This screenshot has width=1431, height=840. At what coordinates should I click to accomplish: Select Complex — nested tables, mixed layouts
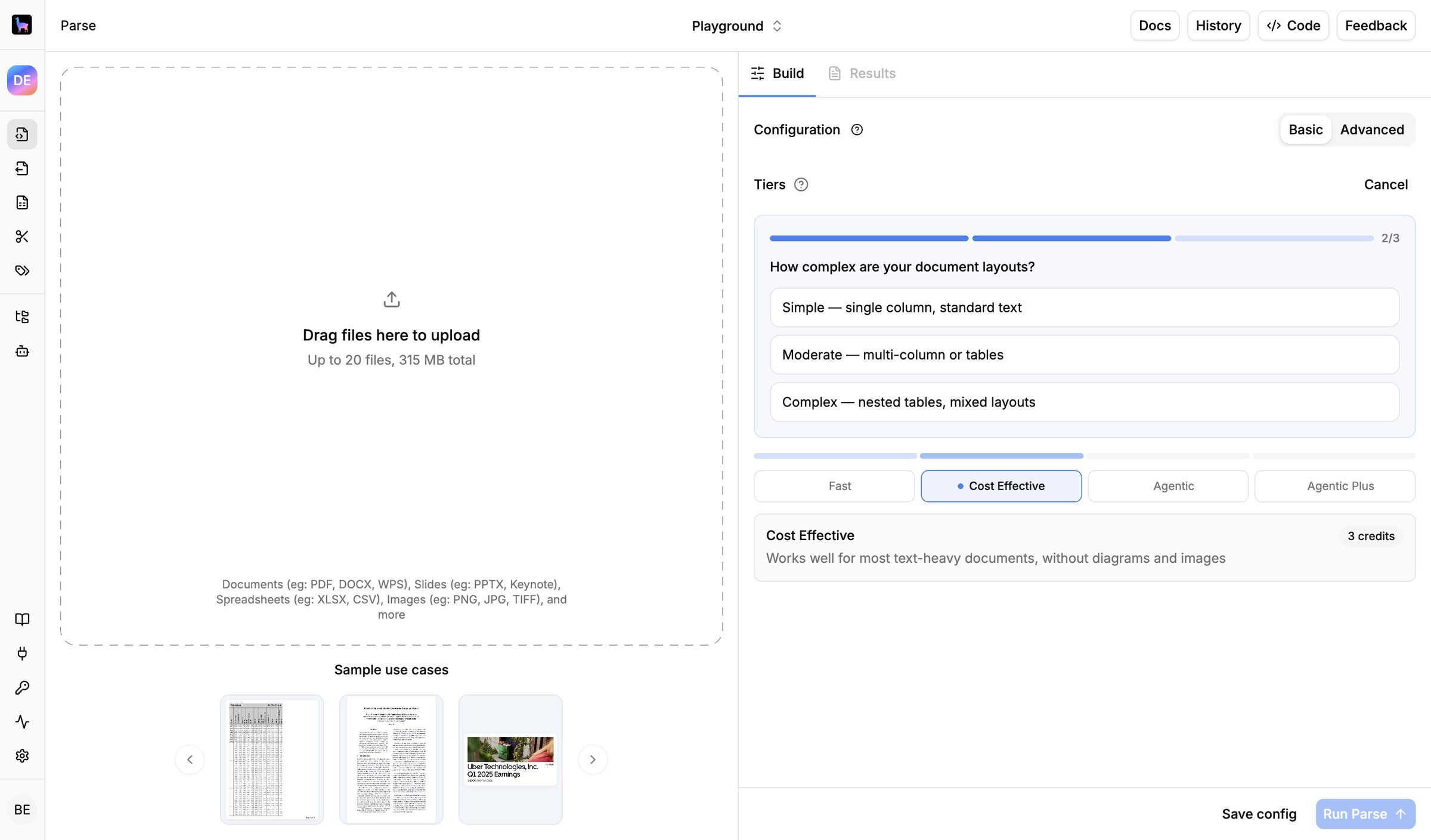click(1084, 402)
